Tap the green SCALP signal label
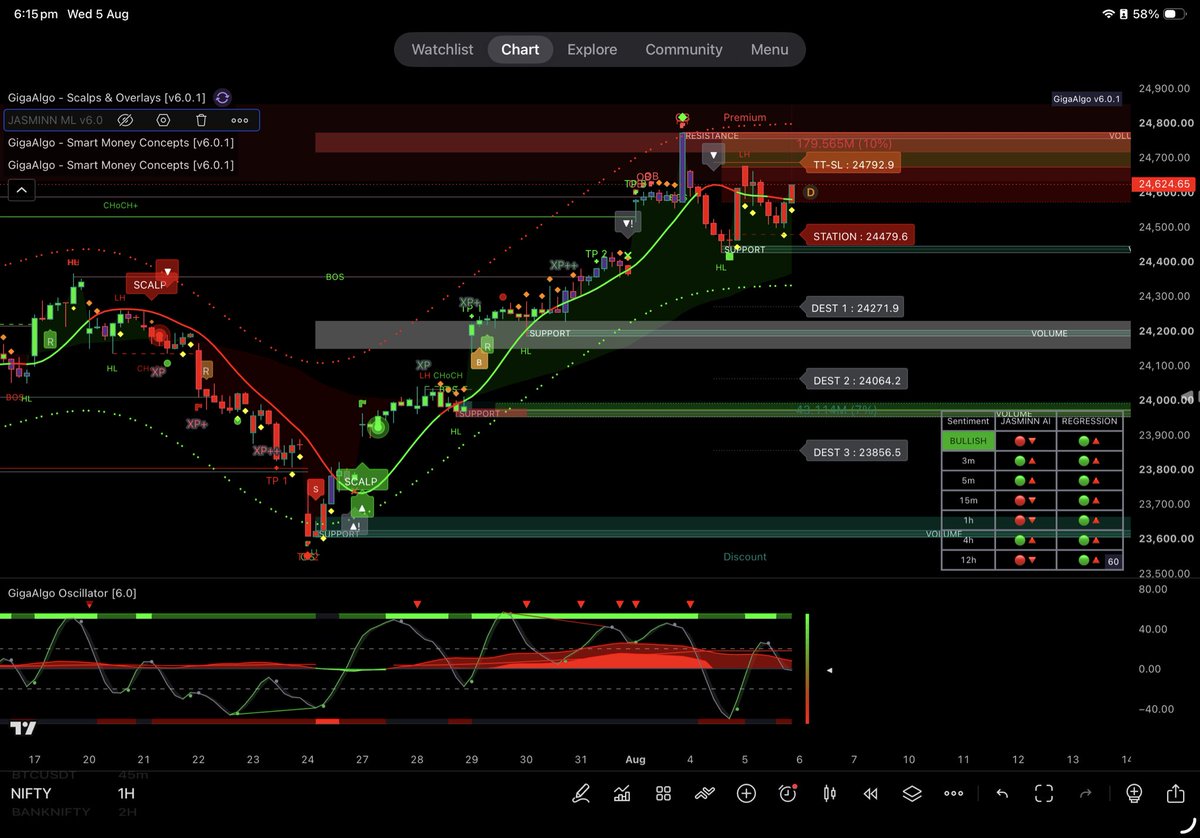 (x=360, y=481)
